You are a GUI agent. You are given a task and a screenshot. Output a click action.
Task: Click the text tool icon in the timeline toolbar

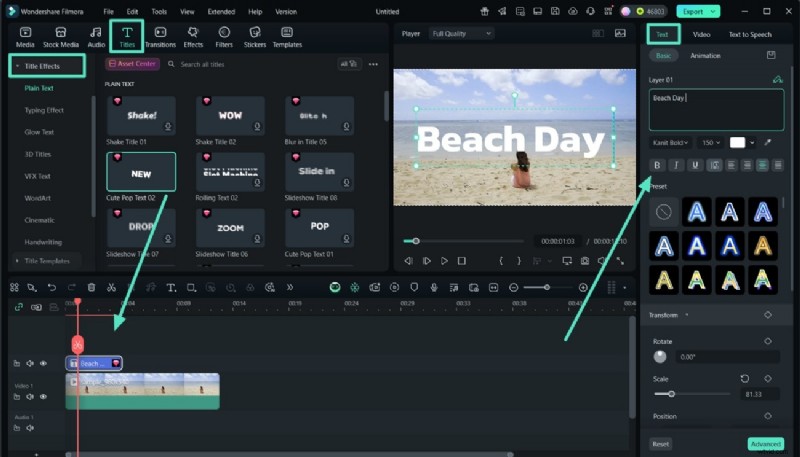(x=171, y=287)
